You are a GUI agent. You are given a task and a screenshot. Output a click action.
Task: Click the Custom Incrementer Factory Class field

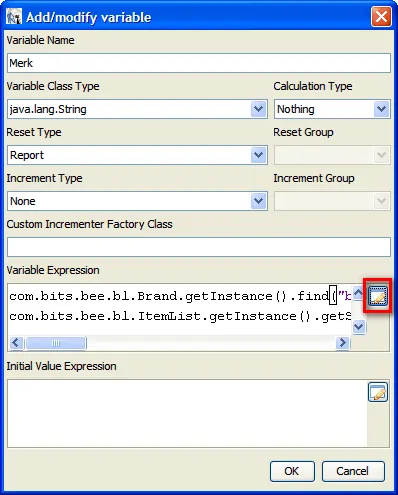click(199, 247)
